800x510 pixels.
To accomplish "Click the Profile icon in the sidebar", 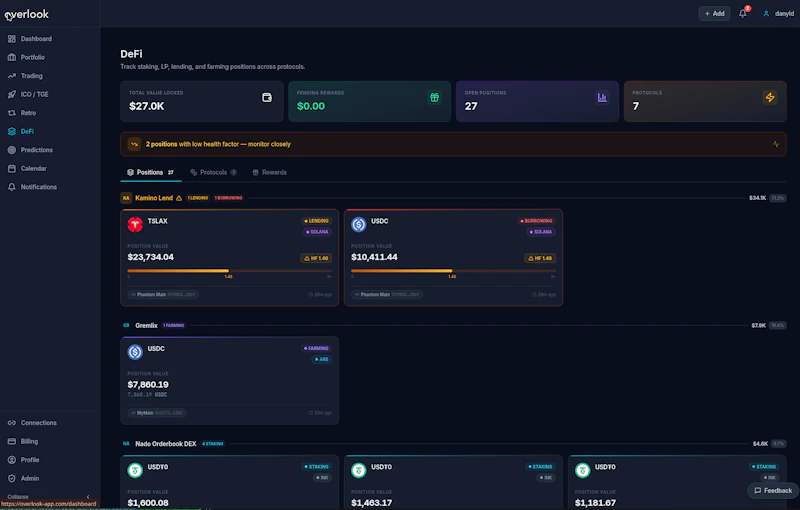I will [x=12, y=460].
